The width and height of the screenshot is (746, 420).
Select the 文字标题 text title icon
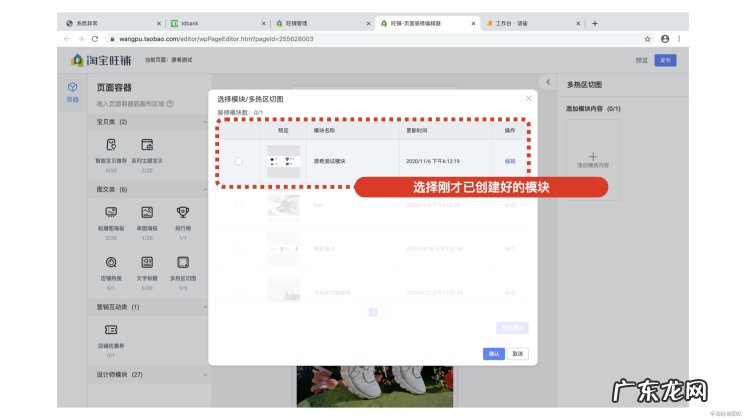pyautogui.click(x=147, y=262)
